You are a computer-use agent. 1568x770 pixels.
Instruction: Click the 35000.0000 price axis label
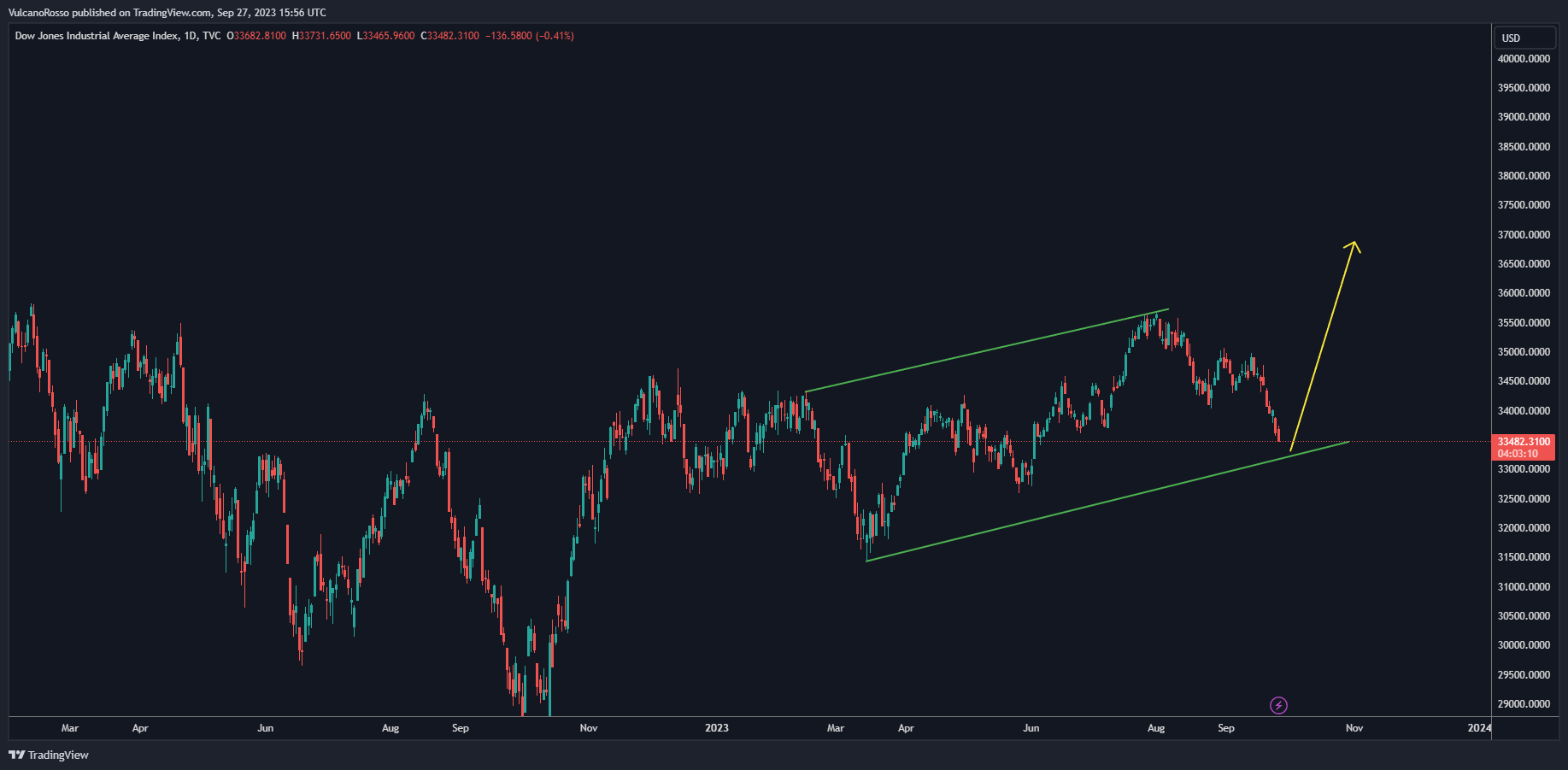click(1524, 352)
